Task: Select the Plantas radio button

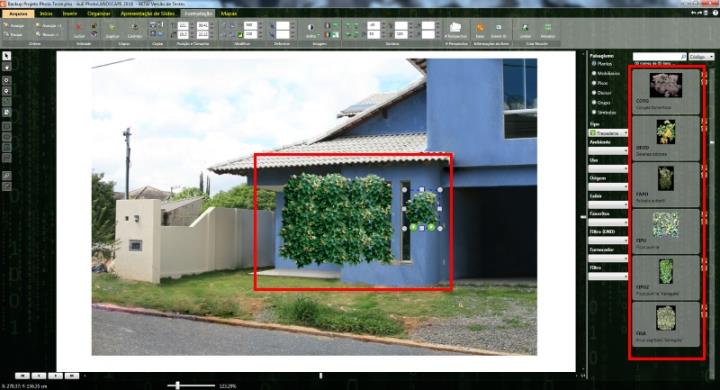Action: point(594,64)
